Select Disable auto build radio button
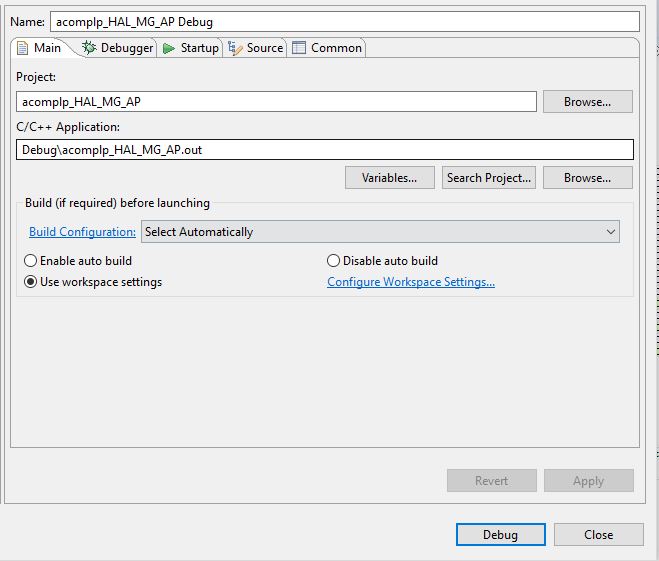 [x=334, y=261]
